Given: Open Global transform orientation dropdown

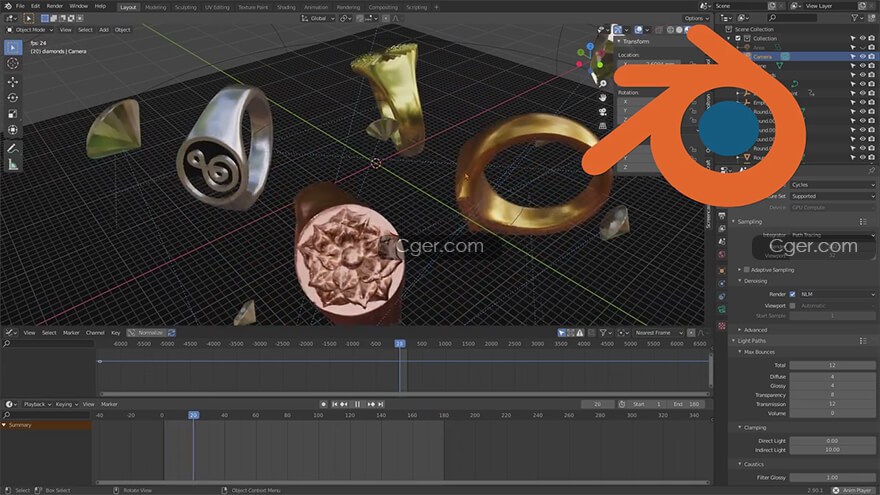Looking at the screenshot, I should 318,19.
